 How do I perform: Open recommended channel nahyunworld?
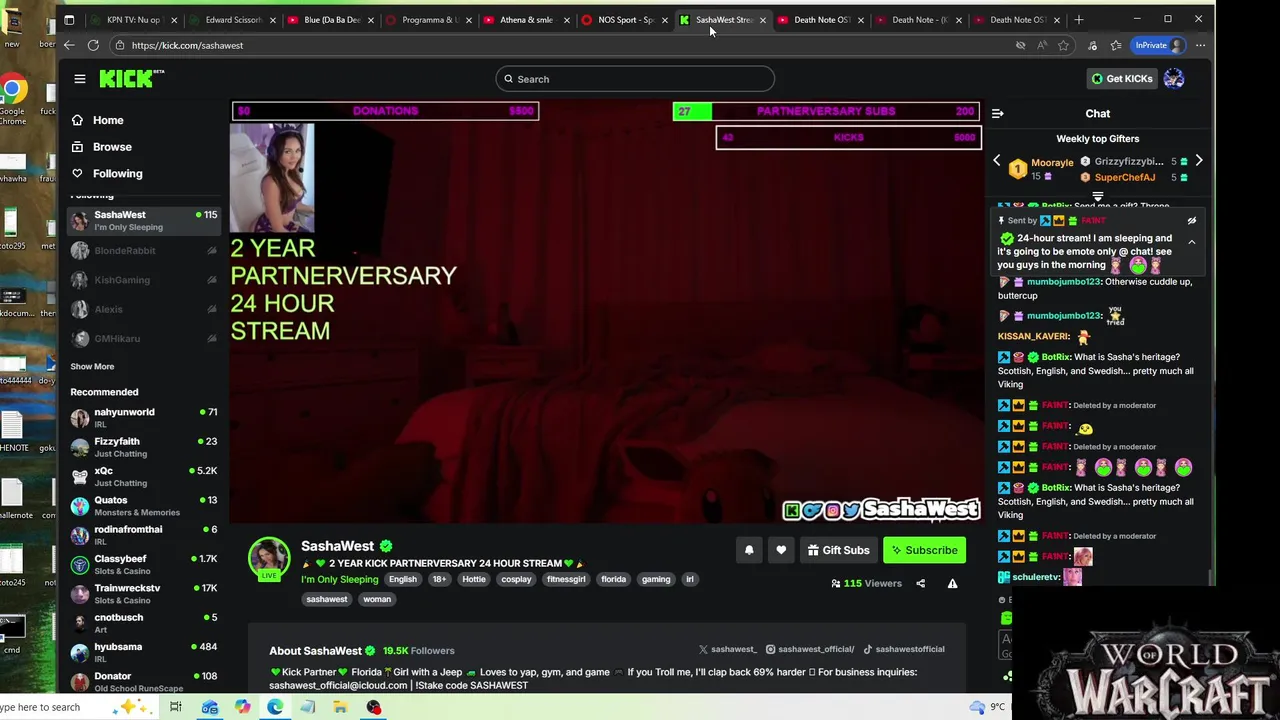coord(144,418)
